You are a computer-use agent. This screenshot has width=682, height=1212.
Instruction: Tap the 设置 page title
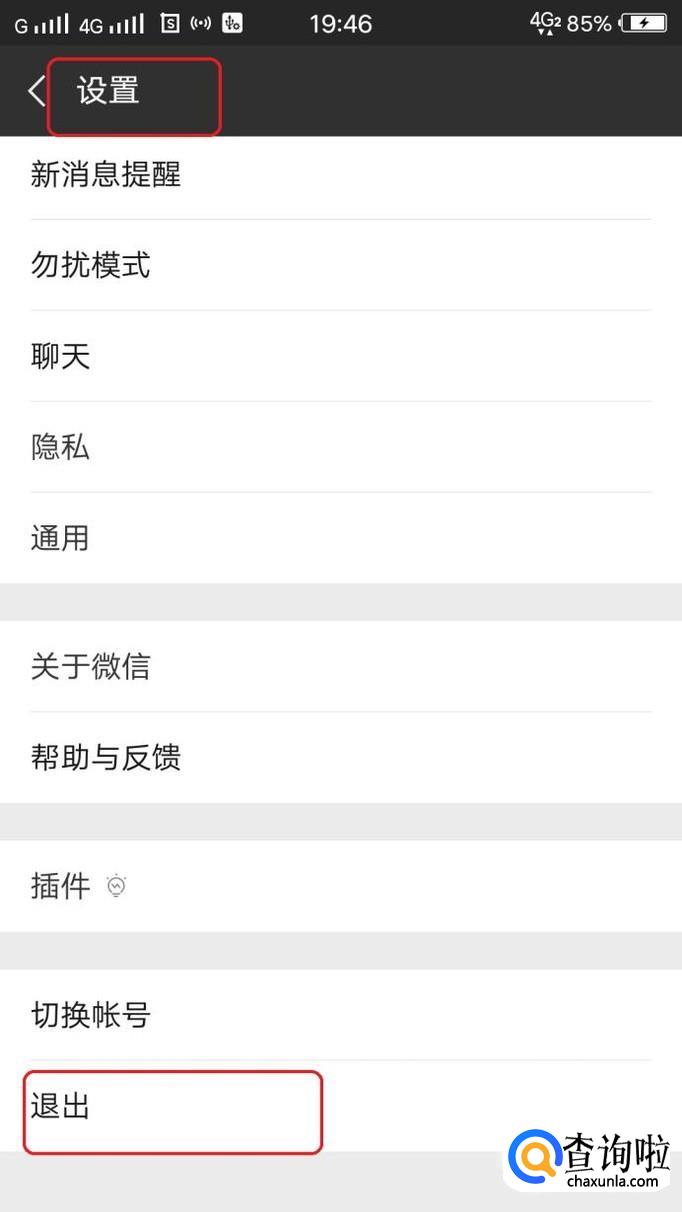[x=108, y=92]
